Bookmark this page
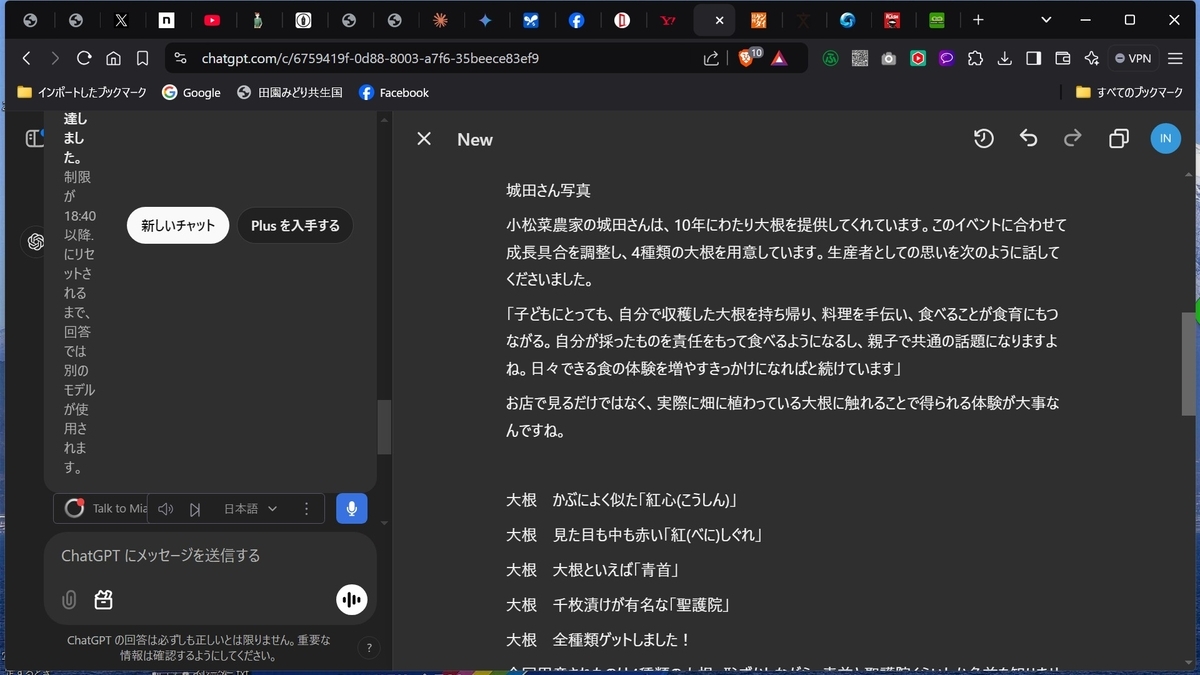Image resolution: width=1200 pixels, height=675 pixels. point(143,58)
